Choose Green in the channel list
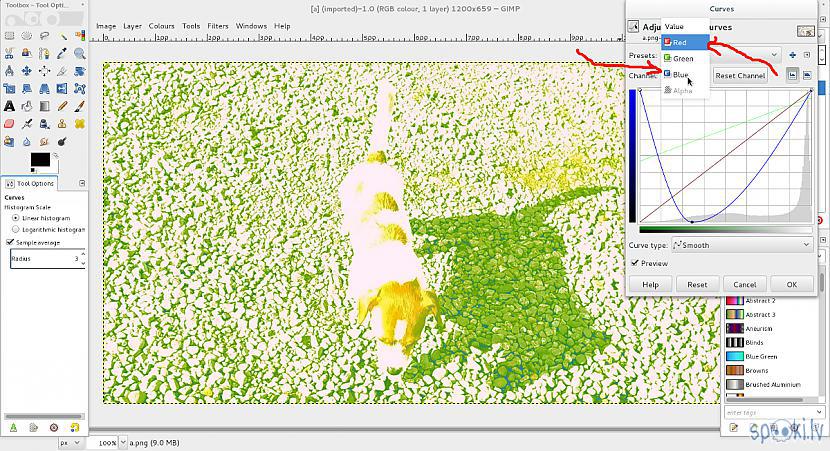Viewport: 830px width, 451px height. [x=685, y=58]
